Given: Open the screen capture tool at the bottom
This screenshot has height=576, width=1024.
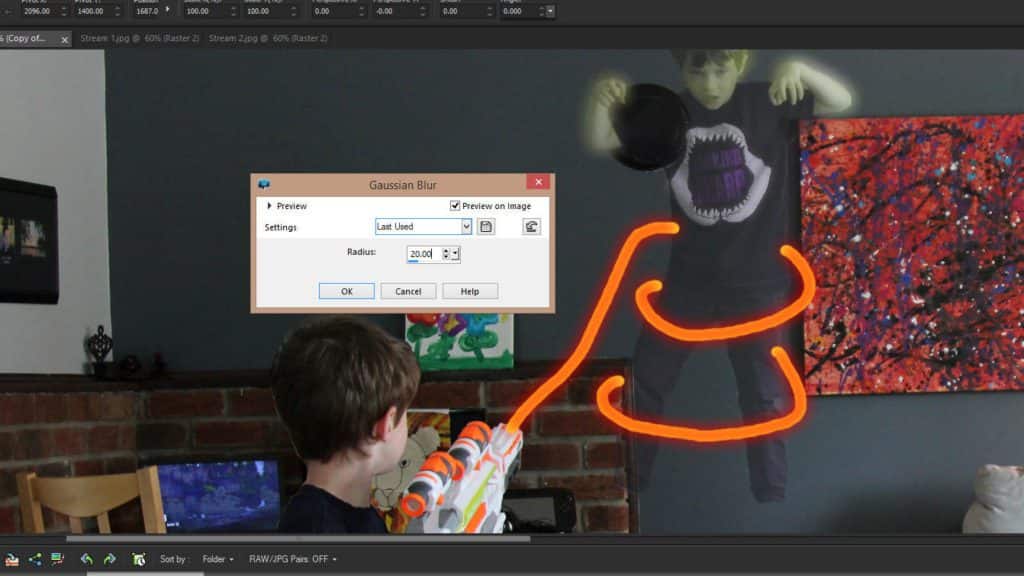Looking at the screenshot, I should [x=139, y=559].
